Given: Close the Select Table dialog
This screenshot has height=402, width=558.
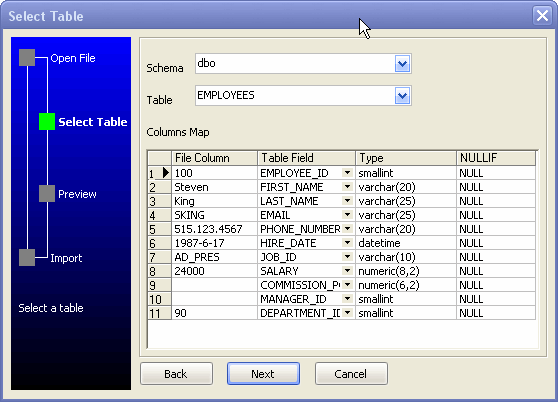Looking at the screenshot, I should [x=542, y=16].
